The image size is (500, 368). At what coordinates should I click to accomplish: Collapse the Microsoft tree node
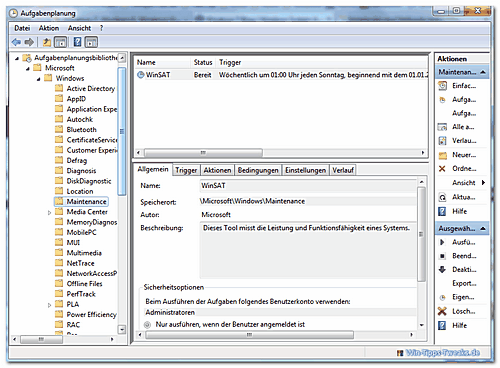coord(28,68)
